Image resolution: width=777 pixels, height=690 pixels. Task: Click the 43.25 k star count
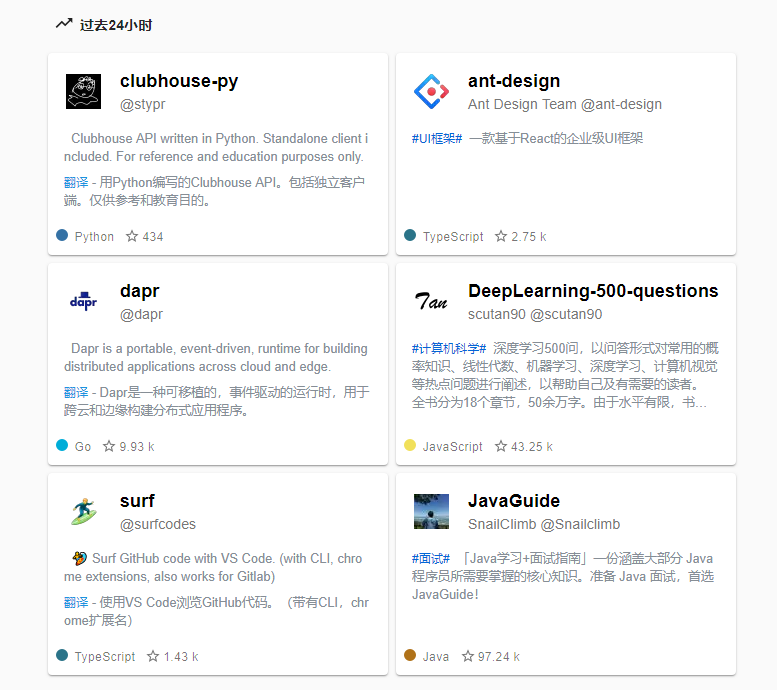(532, 447)
